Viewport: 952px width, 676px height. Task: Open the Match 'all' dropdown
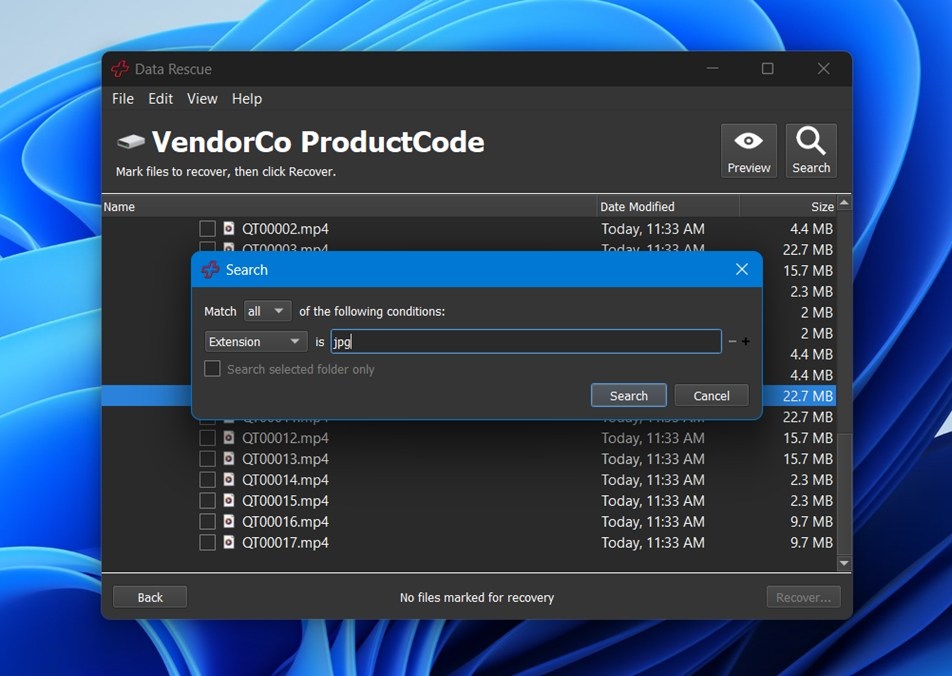coord(267,312)
